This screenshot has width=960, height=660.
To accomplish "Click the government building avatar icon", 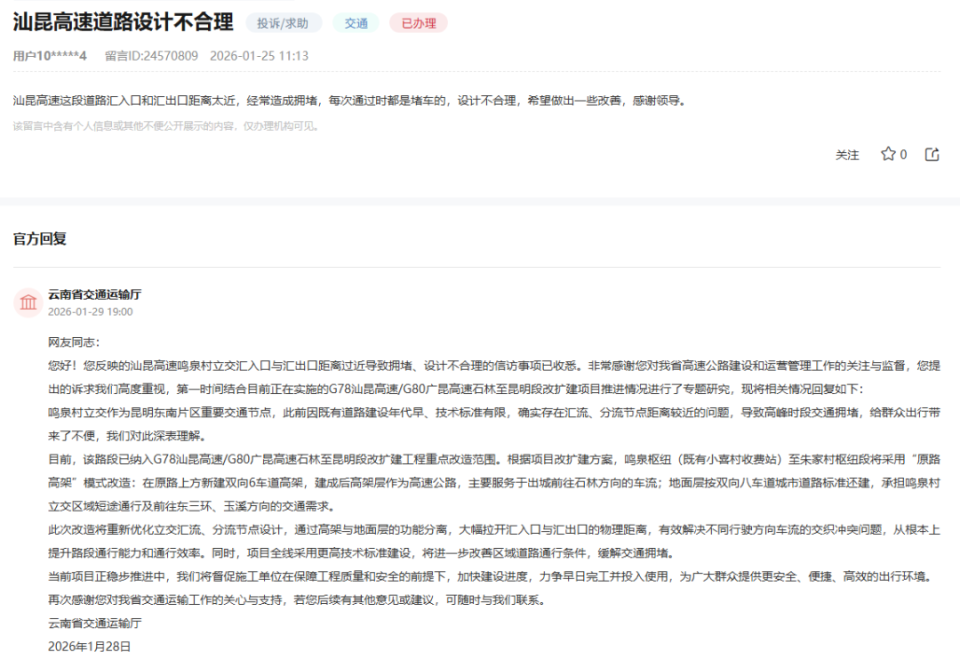I will click(29, 302).
